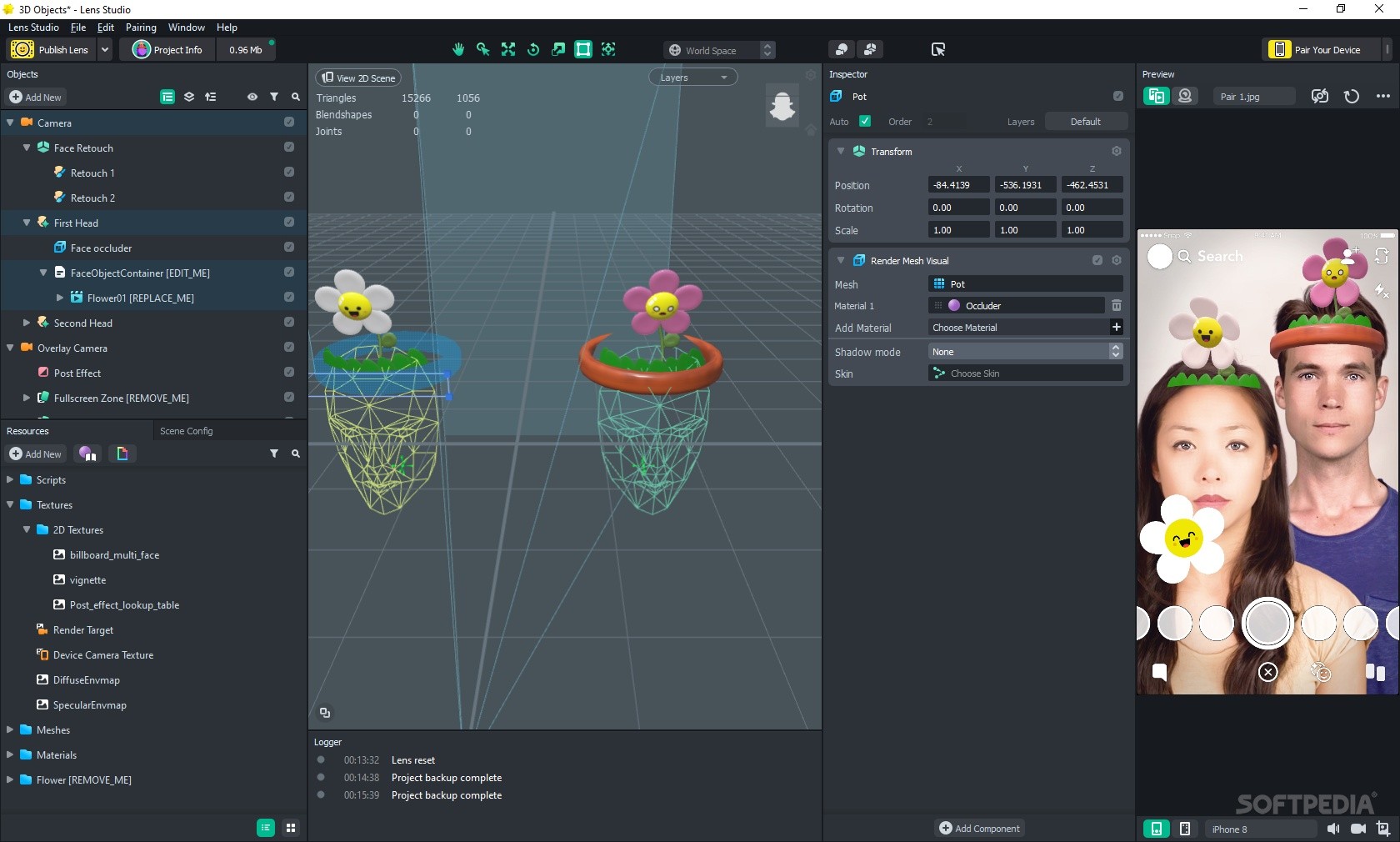Screen dimensions: 1400x842
Task: Activate the Rotate tool
Action: tap(533, 50)
